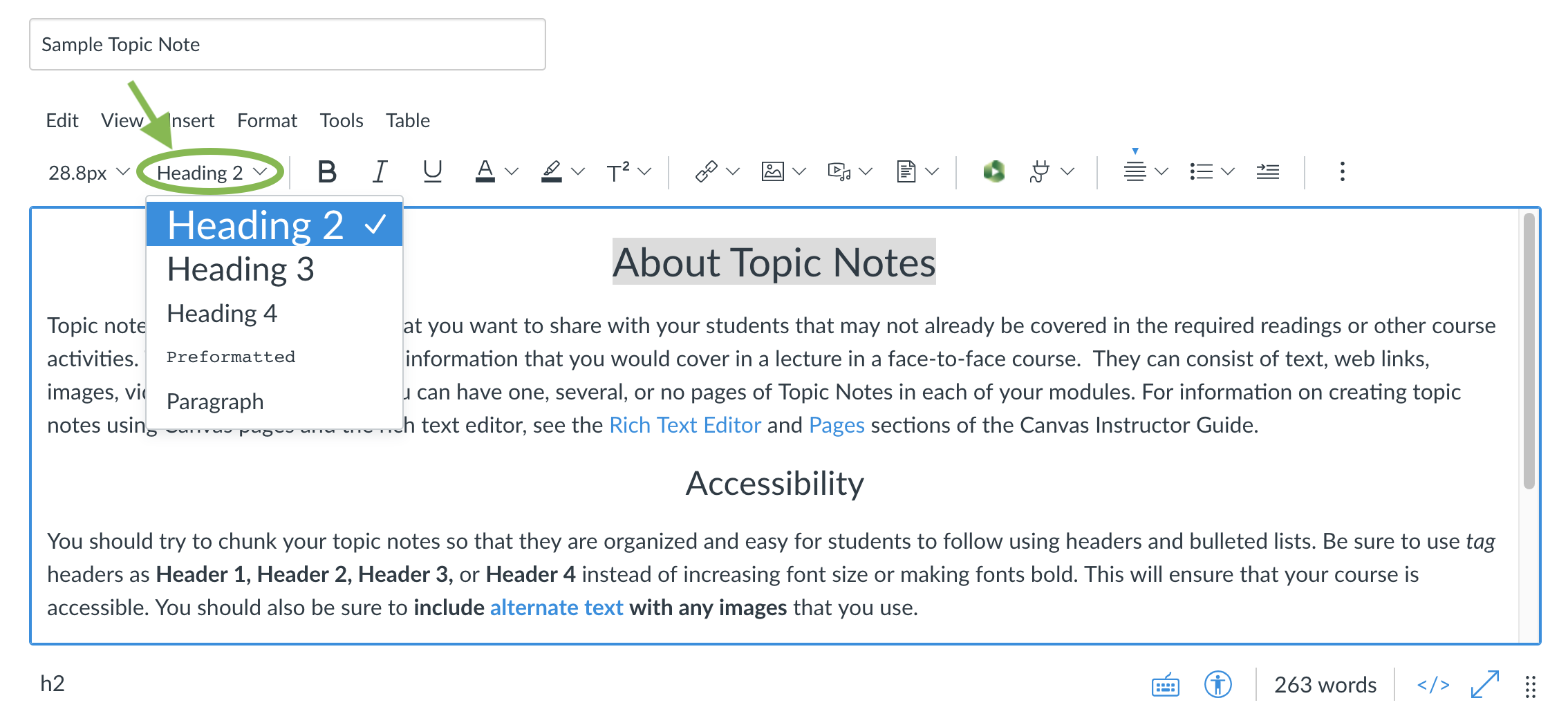Screen dimensions: 1568x716
Task: Click the document insert icon
Action: pyautogui.click(x=906, y=171)
